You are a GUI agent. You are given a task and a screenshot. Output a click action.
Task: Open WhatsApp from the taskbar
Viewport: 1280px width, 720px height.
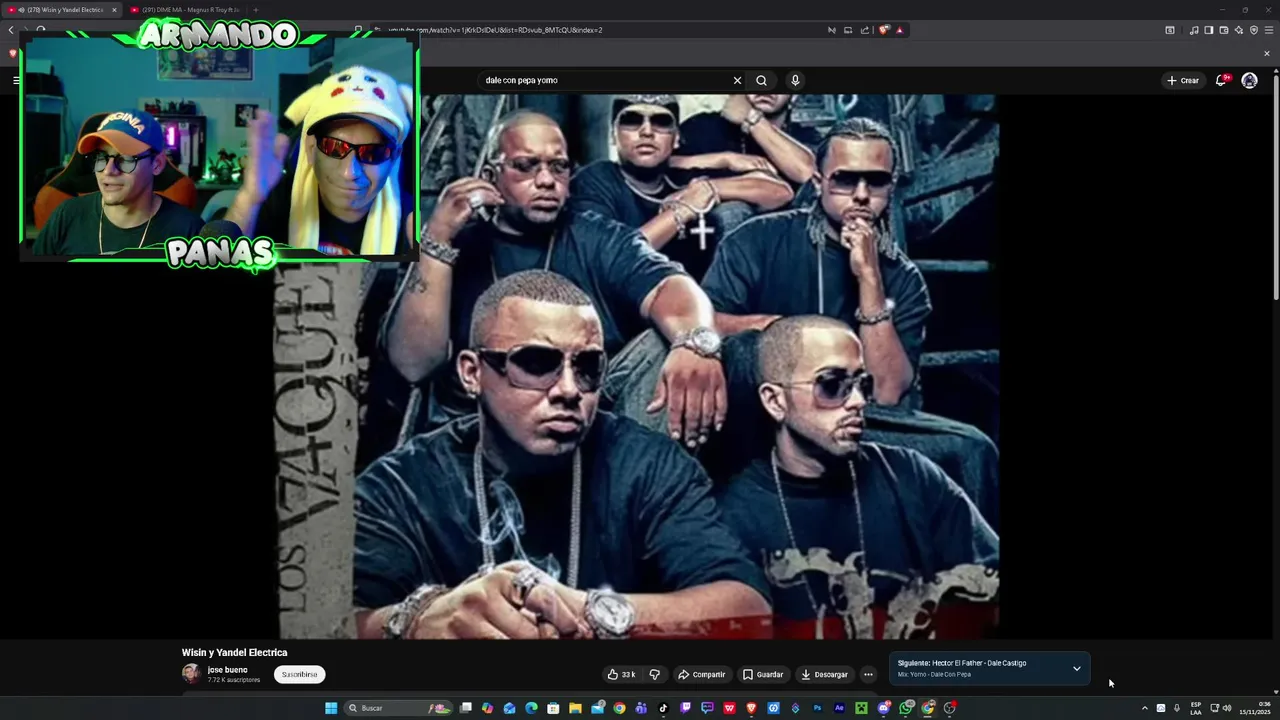coord(905,708)
